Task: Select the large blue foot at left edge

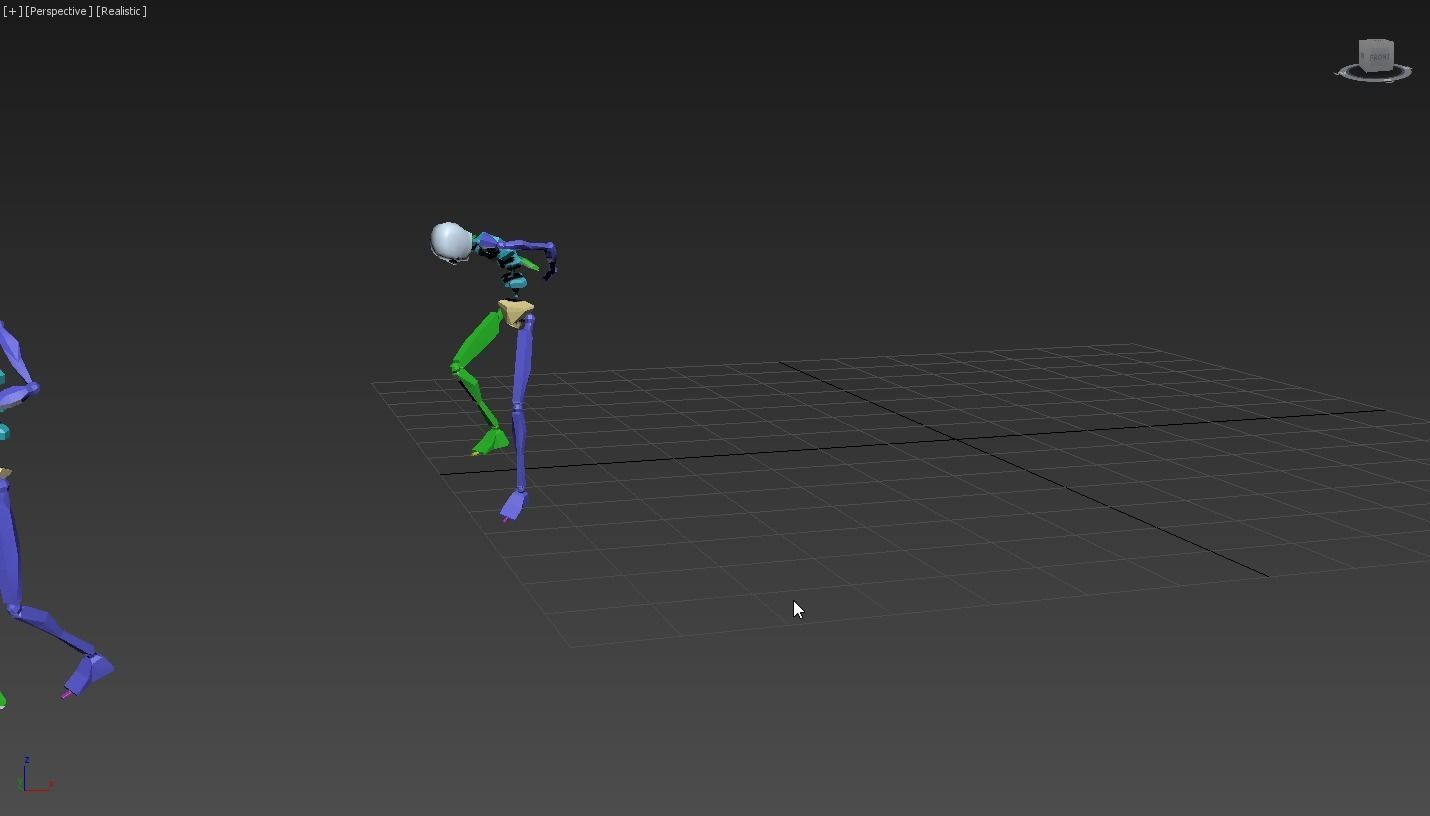Action: [x=90, y=674]
